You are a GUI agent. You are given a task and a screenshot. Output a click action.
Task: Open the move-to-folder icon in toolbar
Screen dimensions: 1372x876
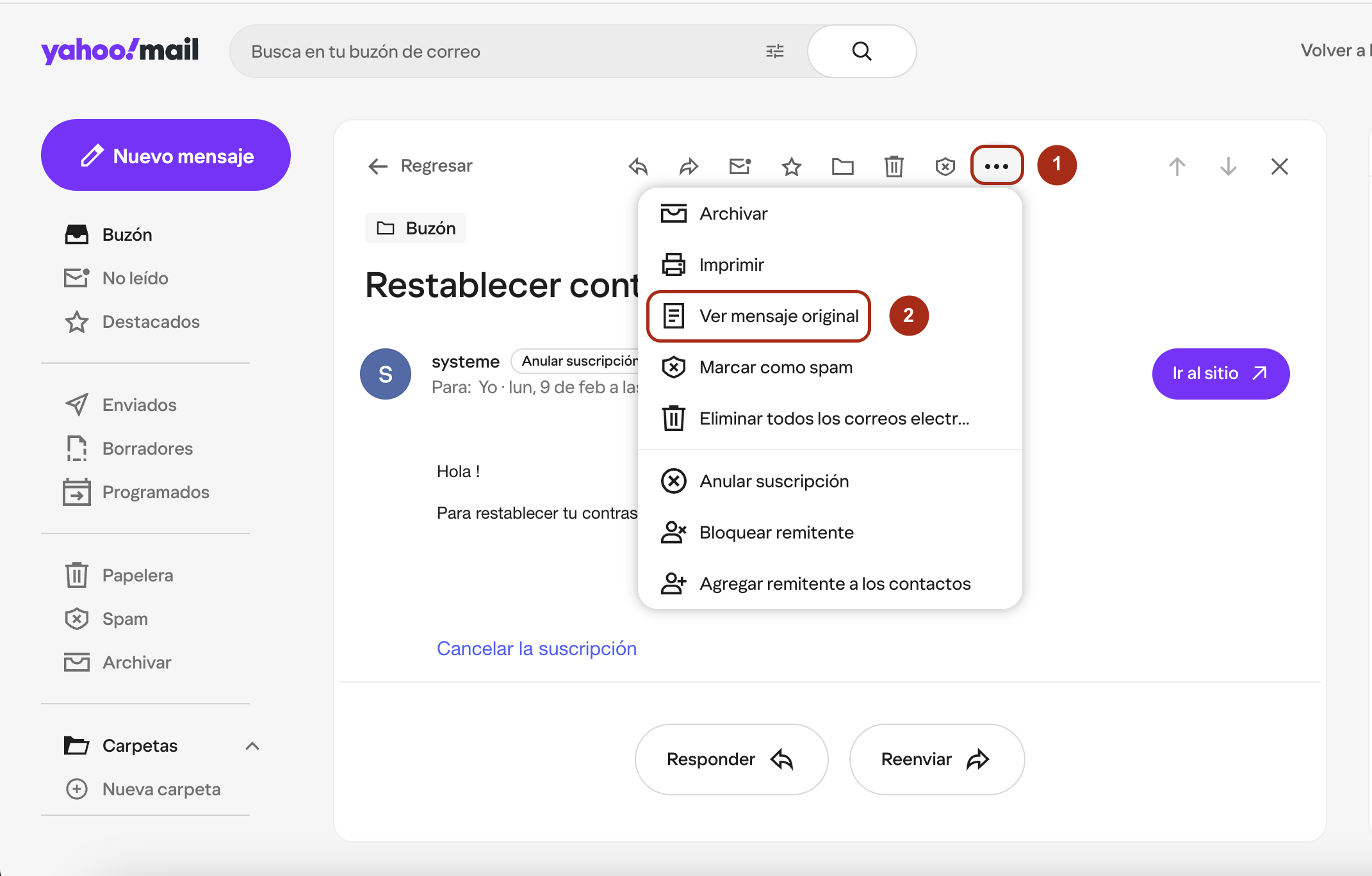pos(843,166)
